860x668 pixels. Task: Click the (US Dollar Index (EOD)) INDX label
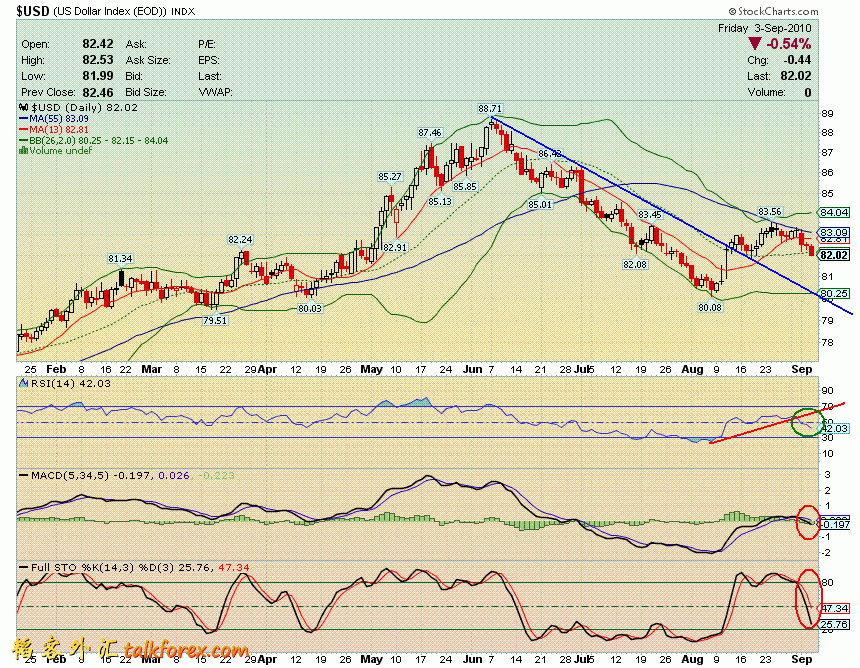click(124, 11)
